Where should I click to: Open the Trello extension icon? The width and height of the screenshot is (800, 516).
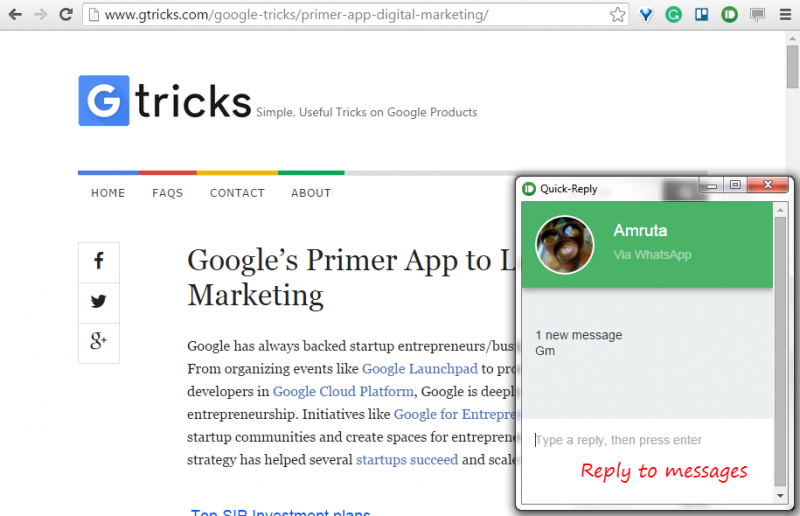tap(702, 14)
